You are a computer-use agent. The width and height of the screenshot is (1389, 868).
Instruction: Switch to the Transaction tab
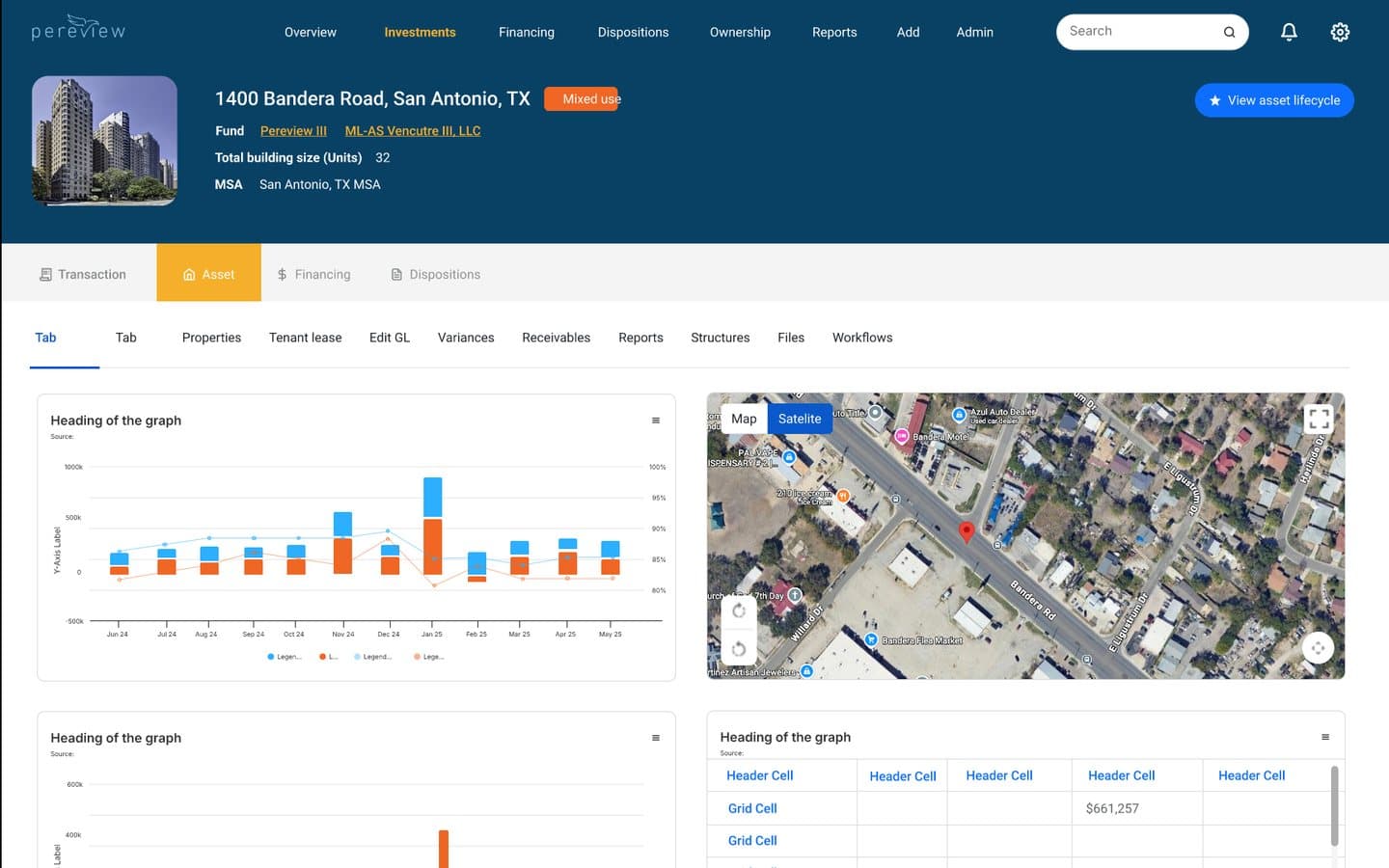tap(83, 274)
